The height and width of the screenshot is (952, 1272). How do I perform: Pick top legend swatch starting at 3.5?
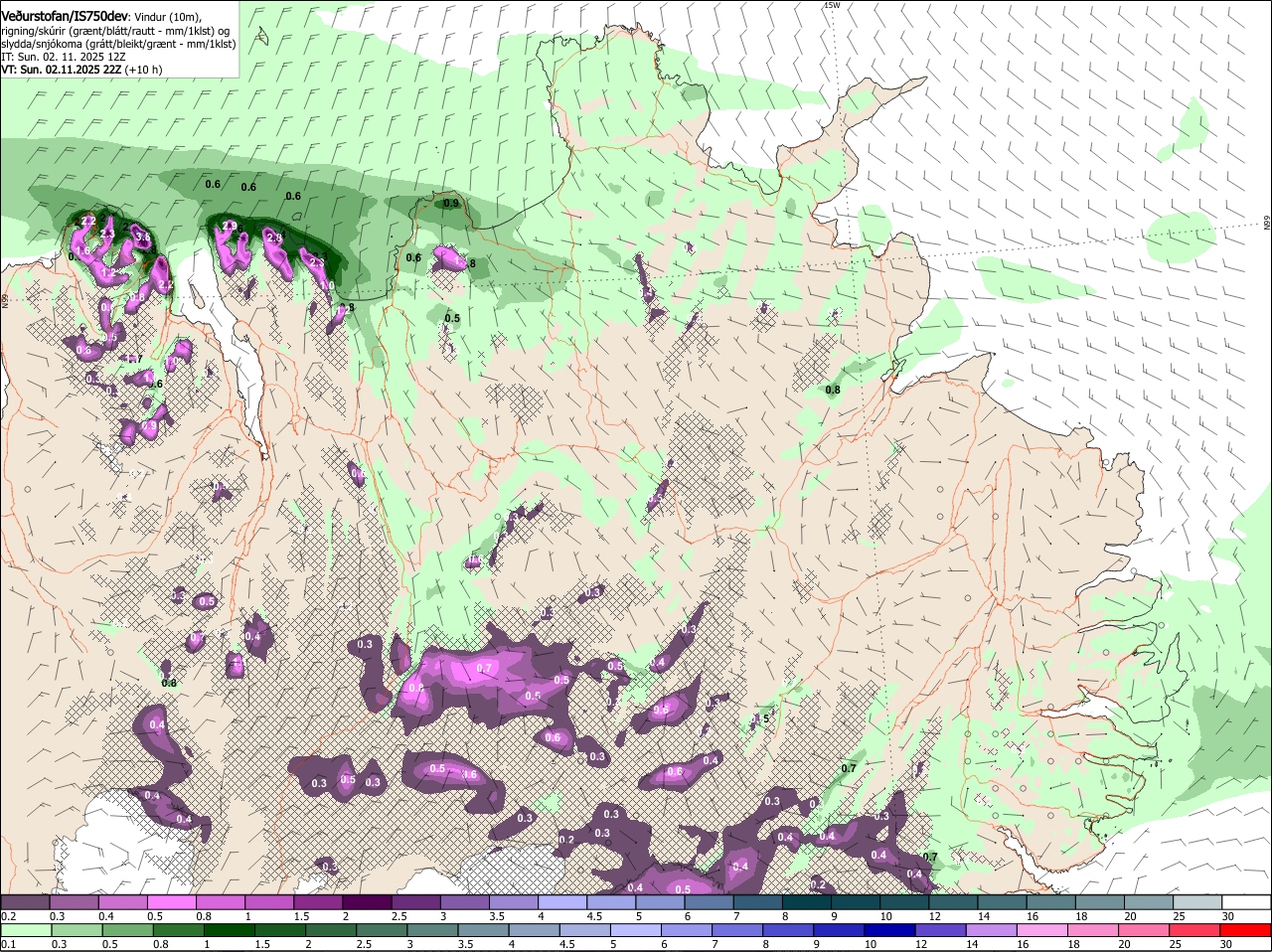[x=514, y=901]
